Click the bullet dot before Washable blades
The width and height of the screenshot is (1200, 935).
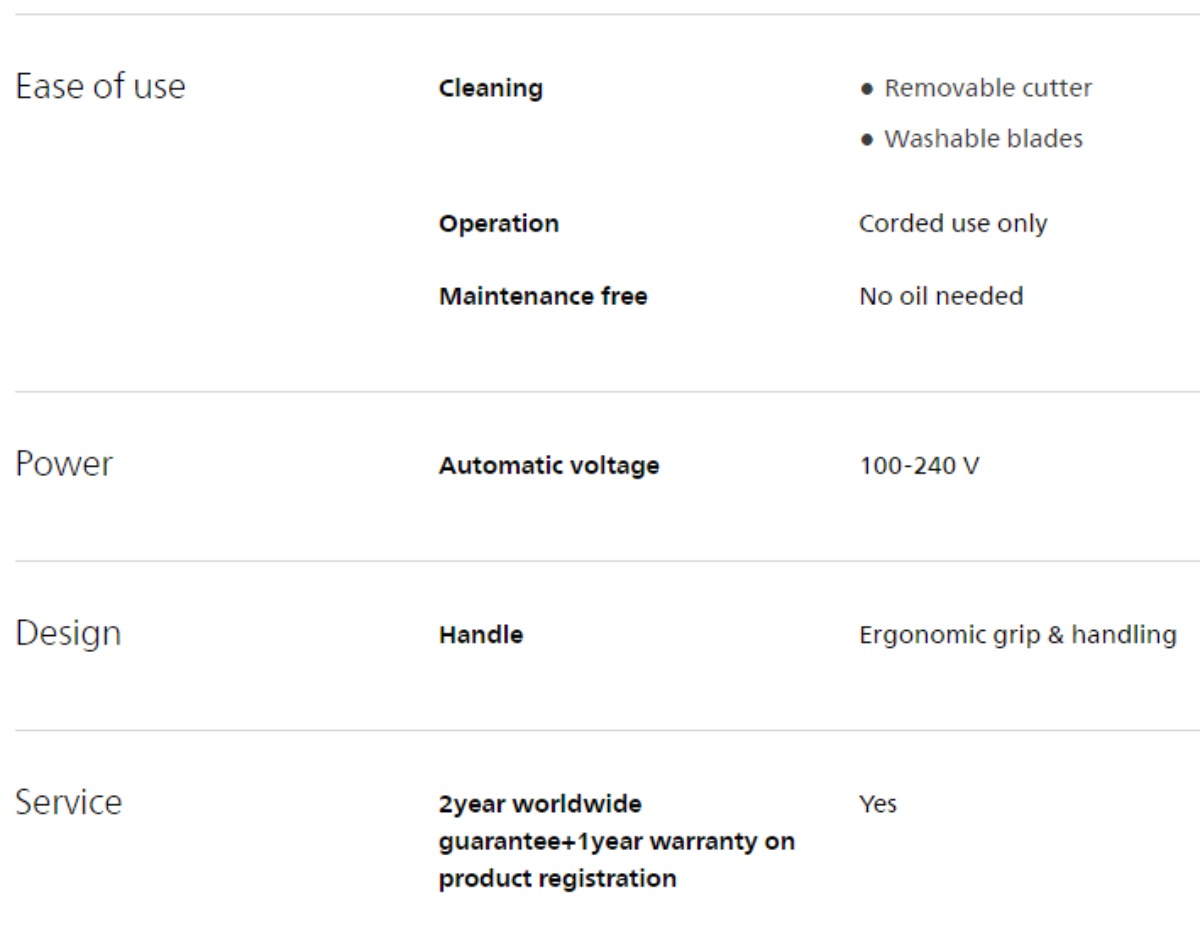pyautogui.click(x=866, y=140)
